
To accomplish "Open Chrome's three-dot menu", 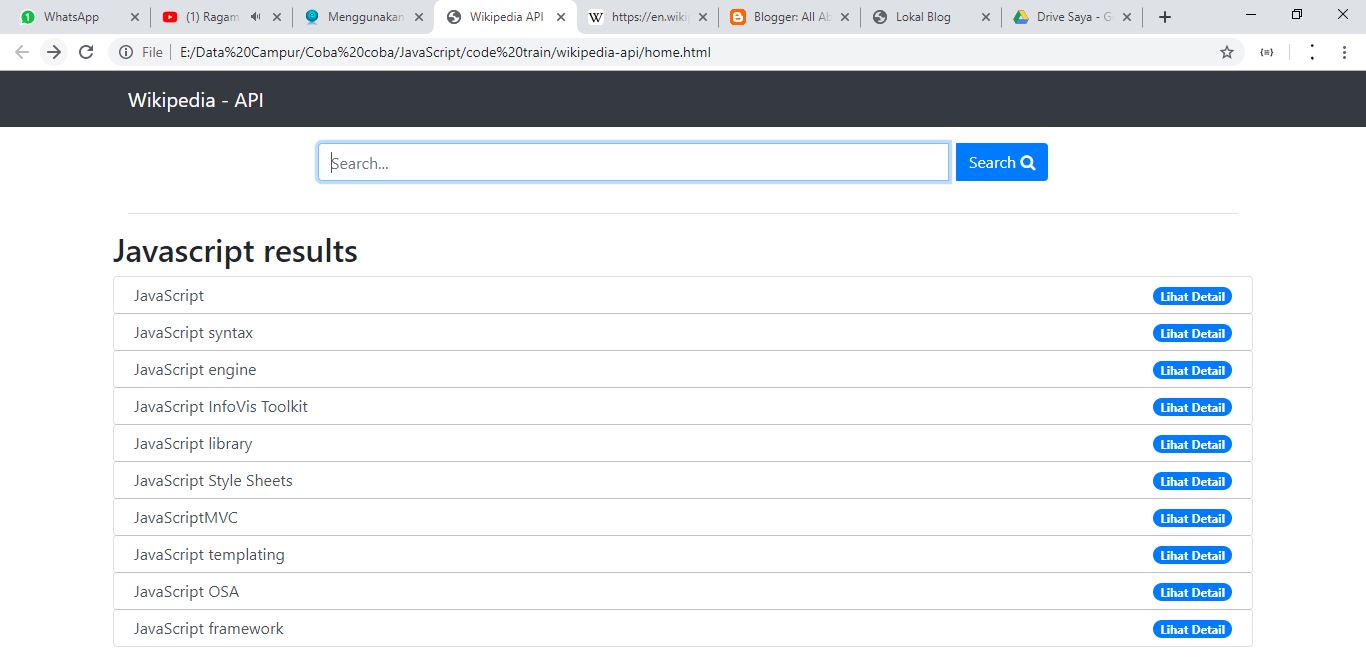I will [x=1344, y=52].
